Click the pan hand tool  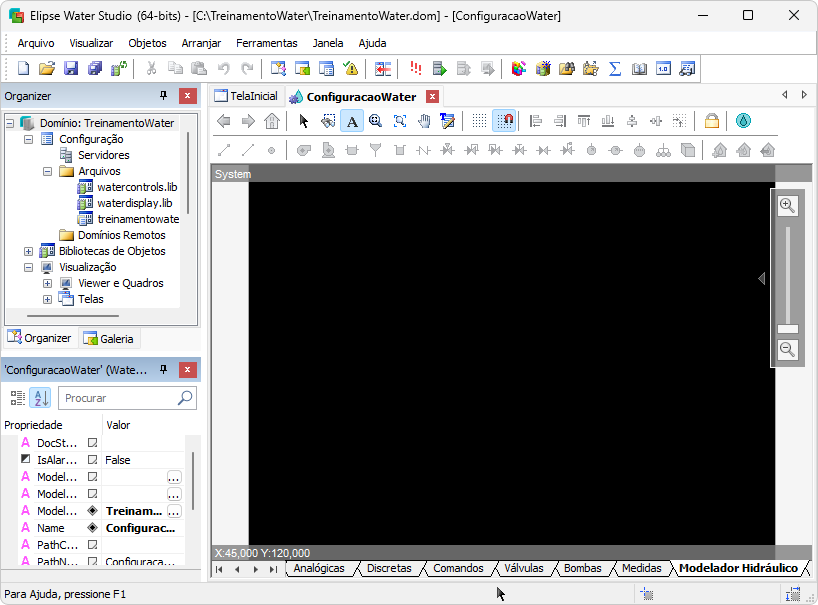click(x=423, y=121)
